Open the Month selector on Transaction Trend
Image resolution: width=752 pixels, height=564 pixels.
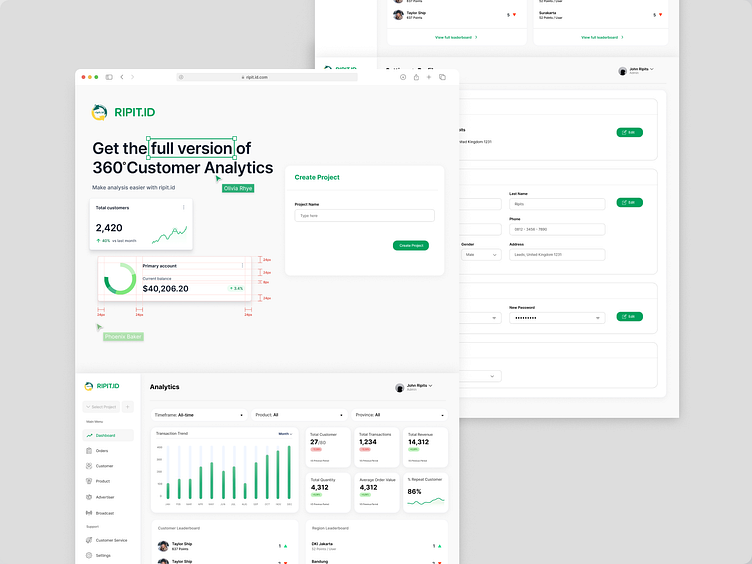[x=285, y=434]
